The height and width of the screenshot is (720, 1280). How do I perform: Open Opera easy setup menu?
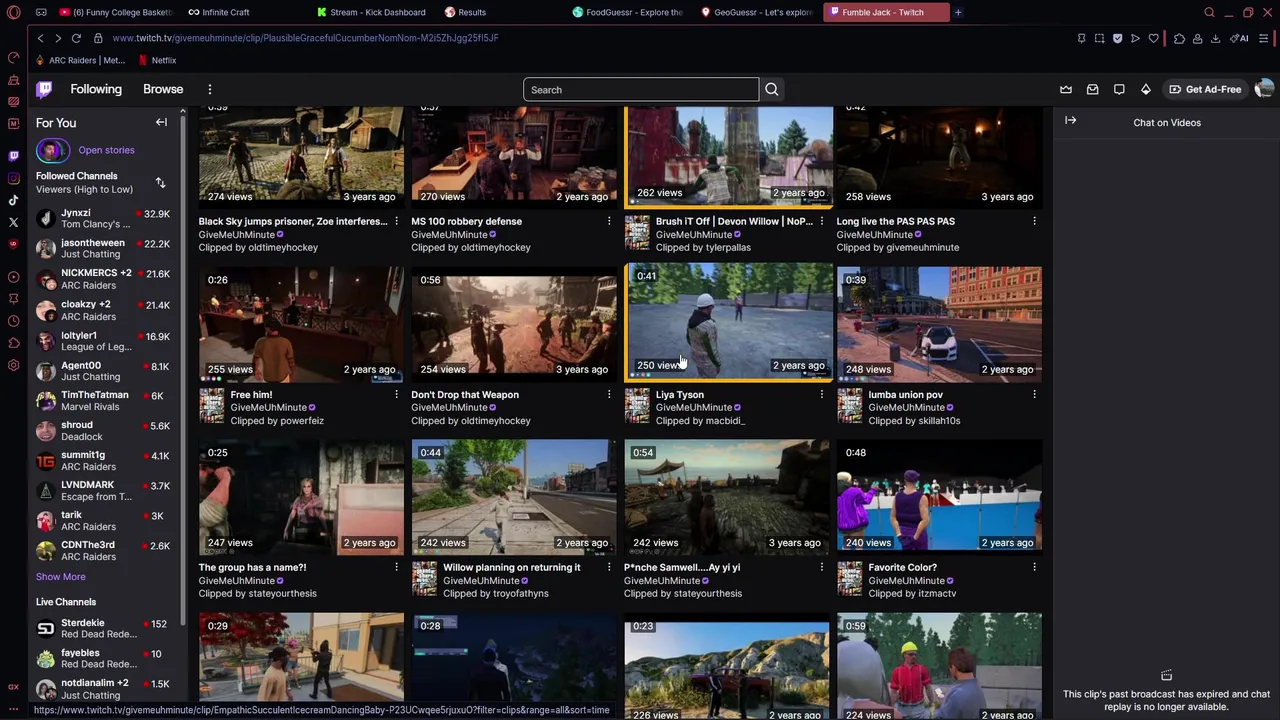1263,38
